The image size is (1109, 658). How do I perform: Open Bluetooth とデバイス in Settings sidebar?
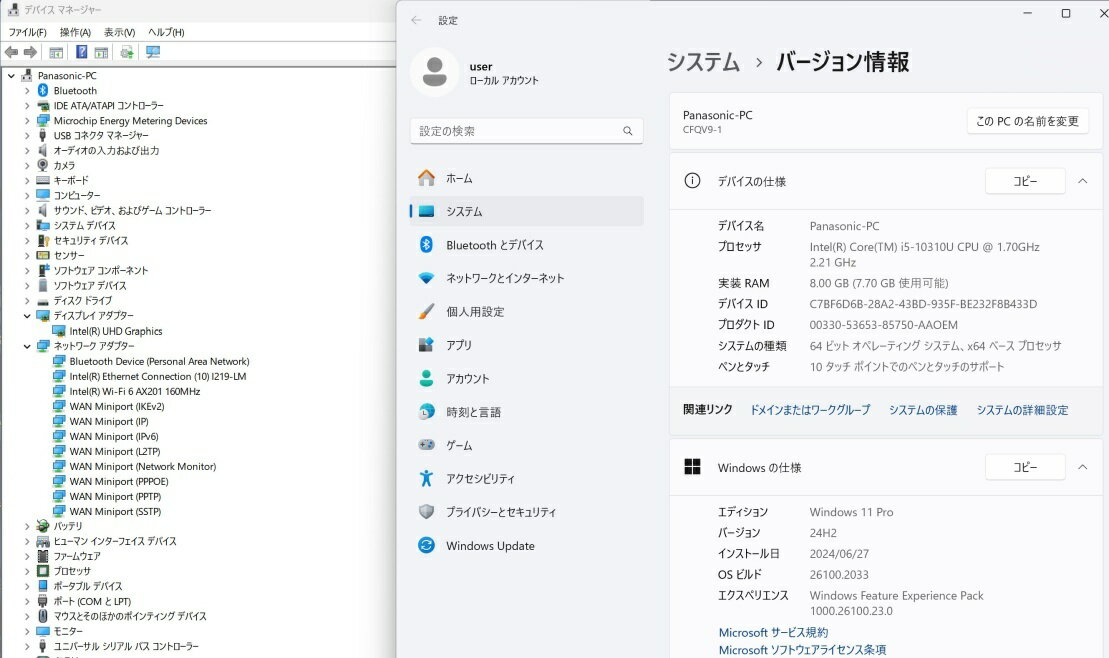point(494,245)
